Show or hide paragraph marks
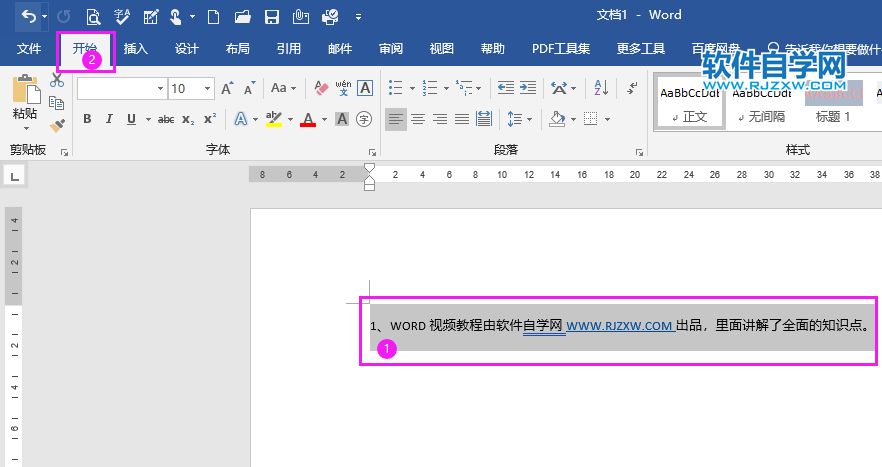 click(x=632, y=88)
